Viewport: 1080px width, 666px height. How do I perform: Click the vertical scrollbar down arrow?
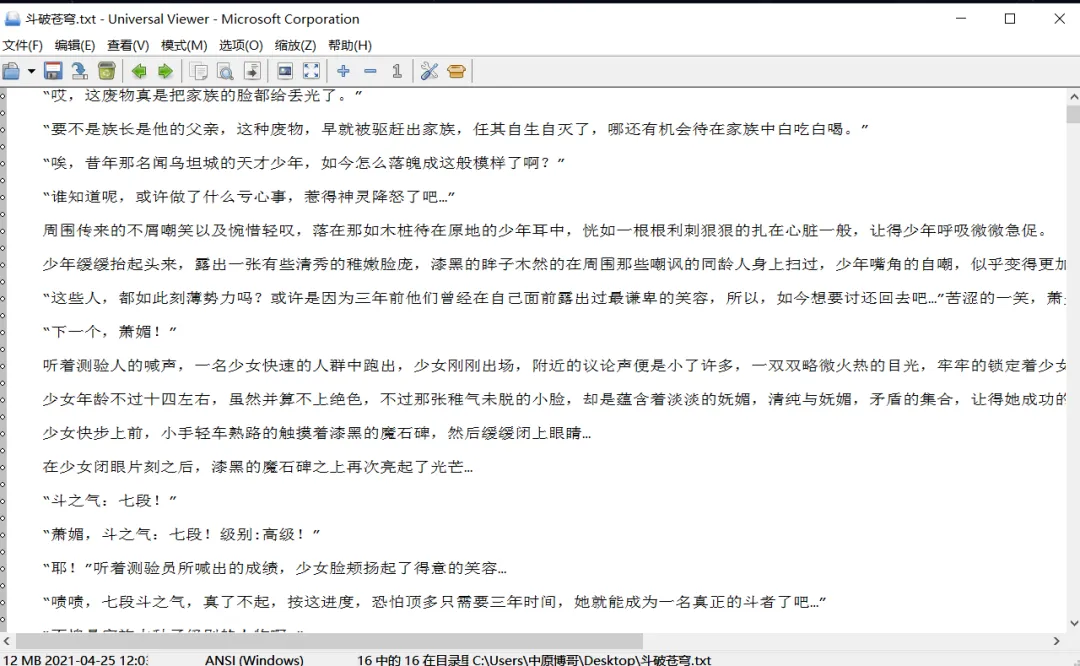point(1073,623)
